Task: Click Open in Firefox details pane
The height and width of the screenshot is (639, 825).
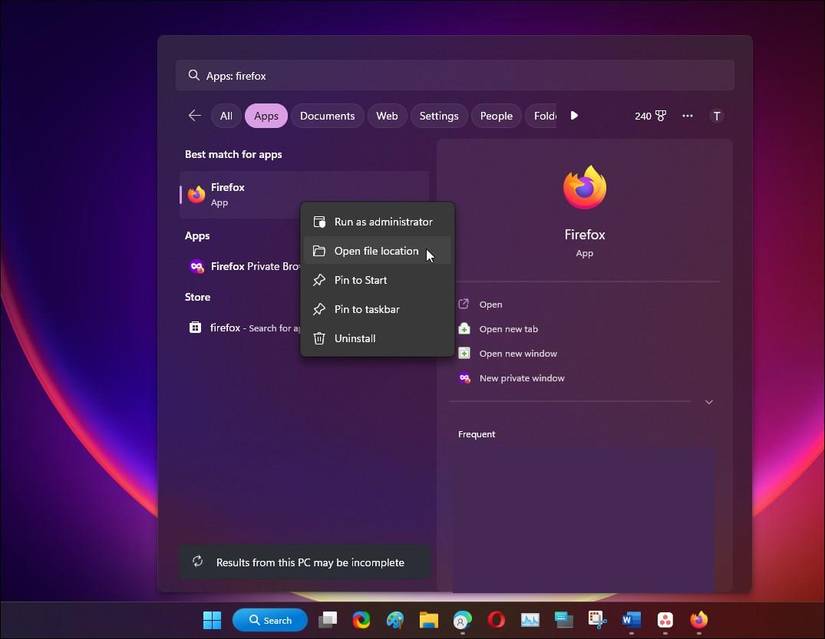Action: tap(490, 304)
